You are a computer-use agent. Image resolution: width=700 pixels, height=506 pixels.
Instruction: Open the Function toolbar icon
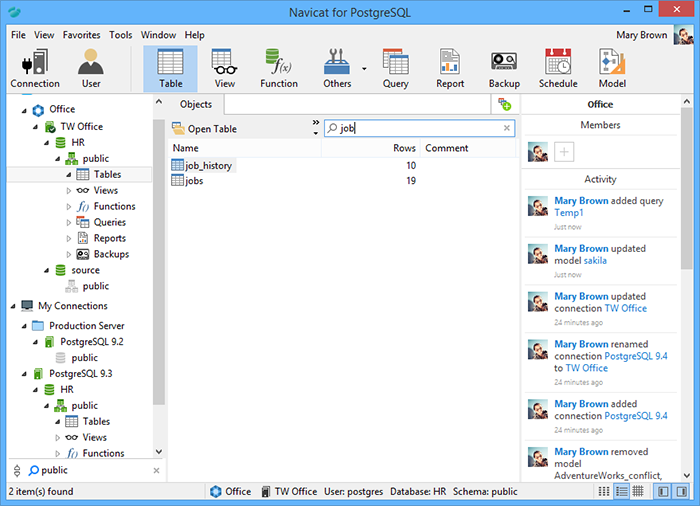point(279,69)
